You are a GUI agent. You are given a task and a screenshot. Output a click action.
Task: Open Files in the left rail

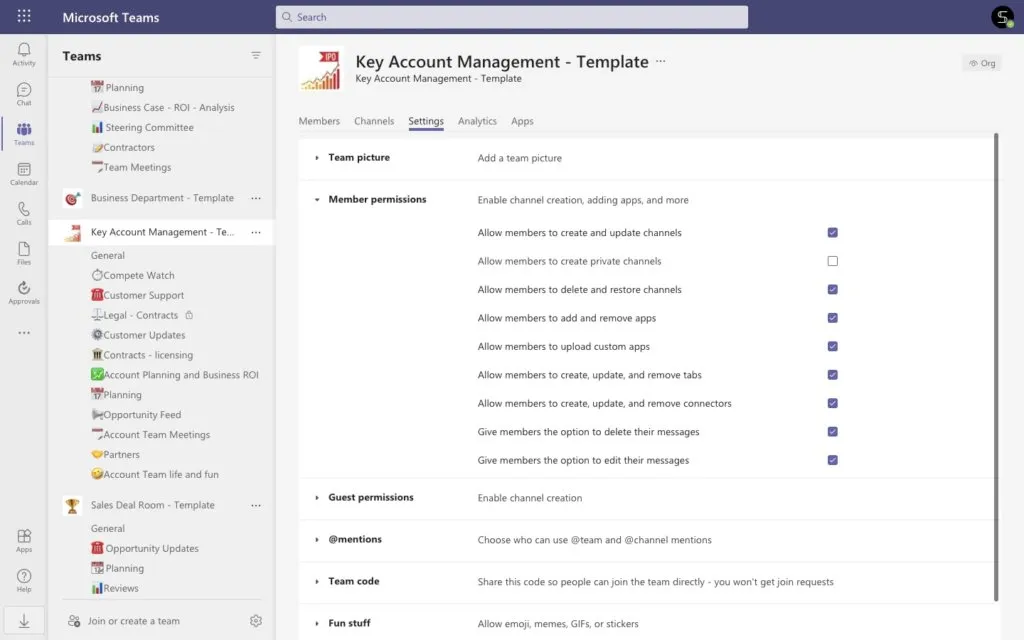pyautogui.click(x=24, y=253)
